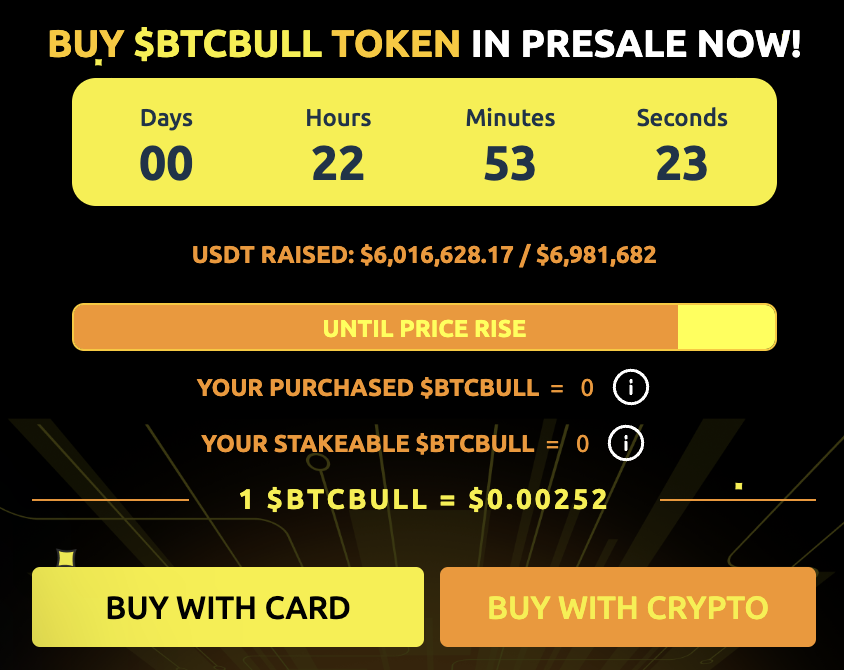The height and width of the screenshot is (670, 844).
Task: Select the small yellow square near the top right graphic
Action: coord(740,483)
